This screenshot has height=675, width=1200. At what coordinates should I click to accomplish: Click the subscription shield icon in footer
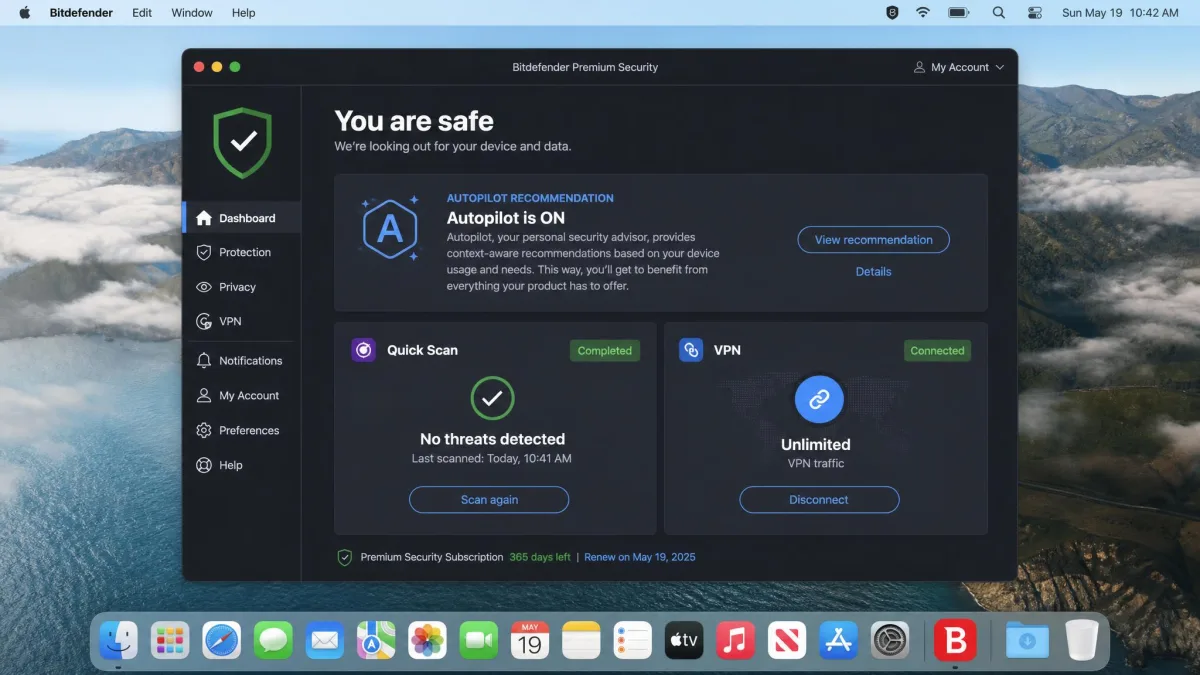345,557
